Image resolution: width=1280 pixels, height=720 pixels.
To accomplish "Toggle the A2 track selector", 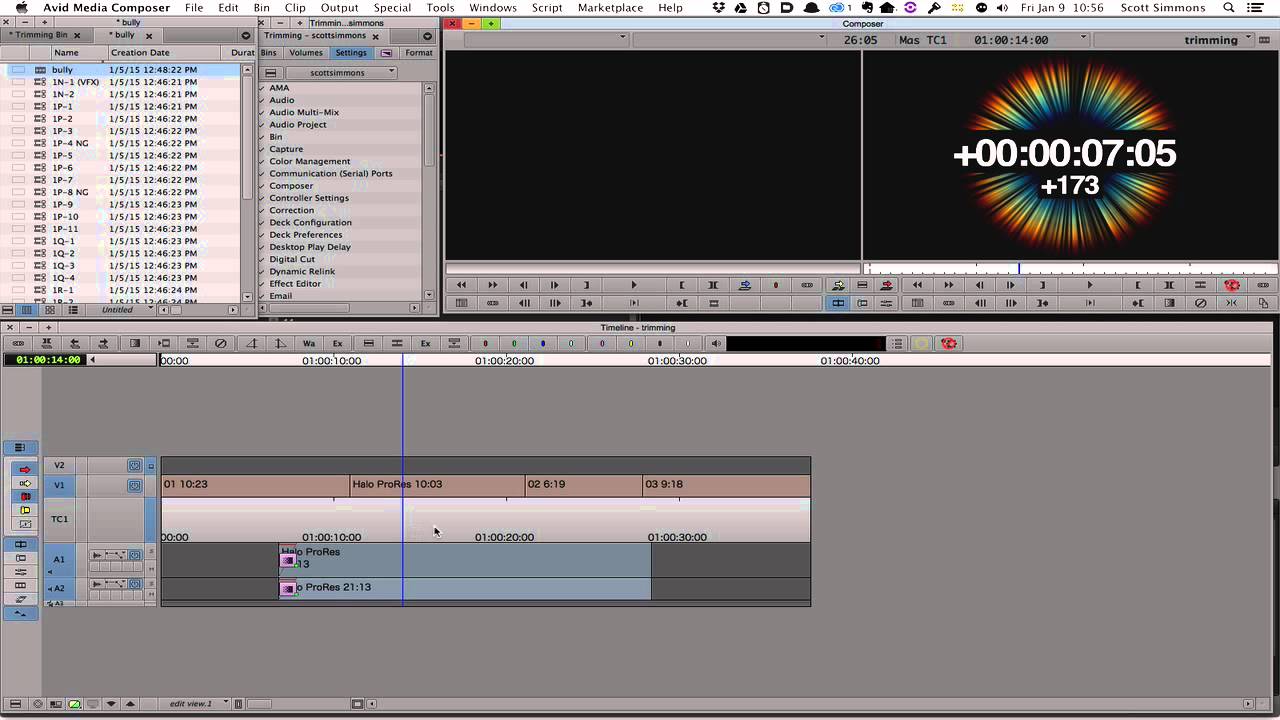I will [x=59, y=588].
